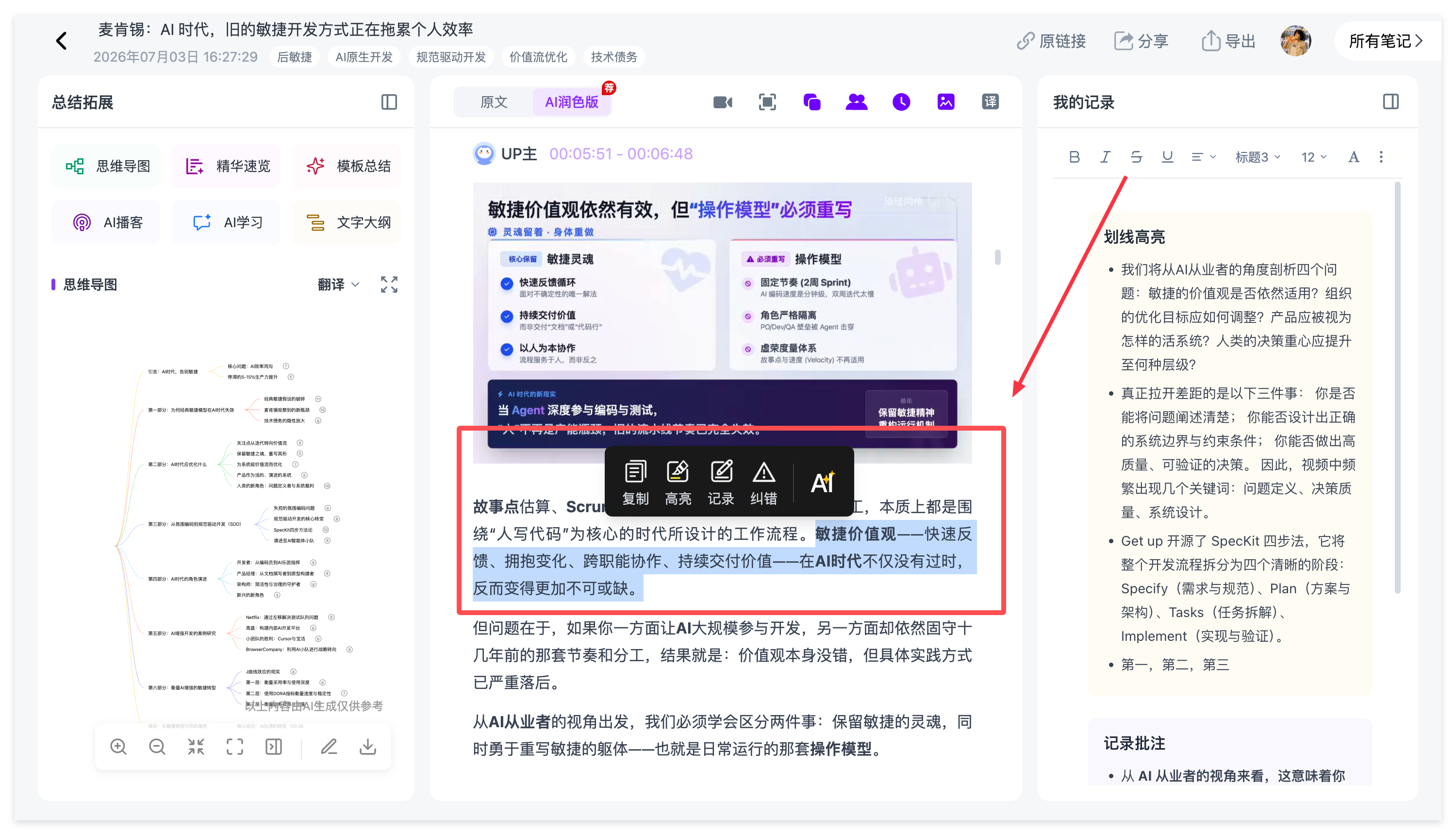
Task: Select the 规范驱动开发 tag
Action: tap(450, 57)
